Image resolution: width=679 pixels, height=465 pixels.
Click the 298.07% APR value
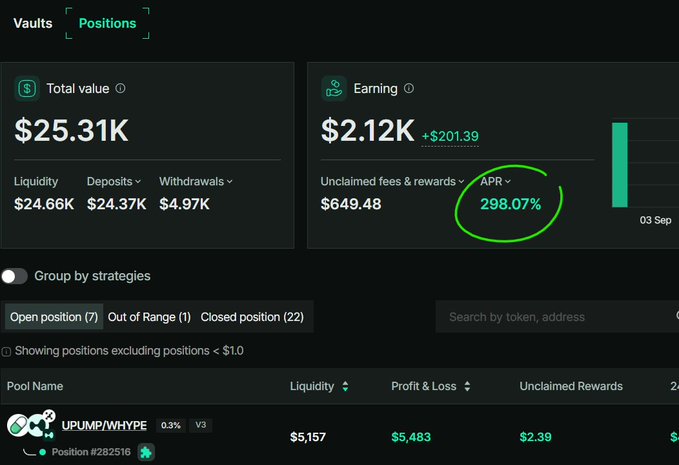click(511, 204)
